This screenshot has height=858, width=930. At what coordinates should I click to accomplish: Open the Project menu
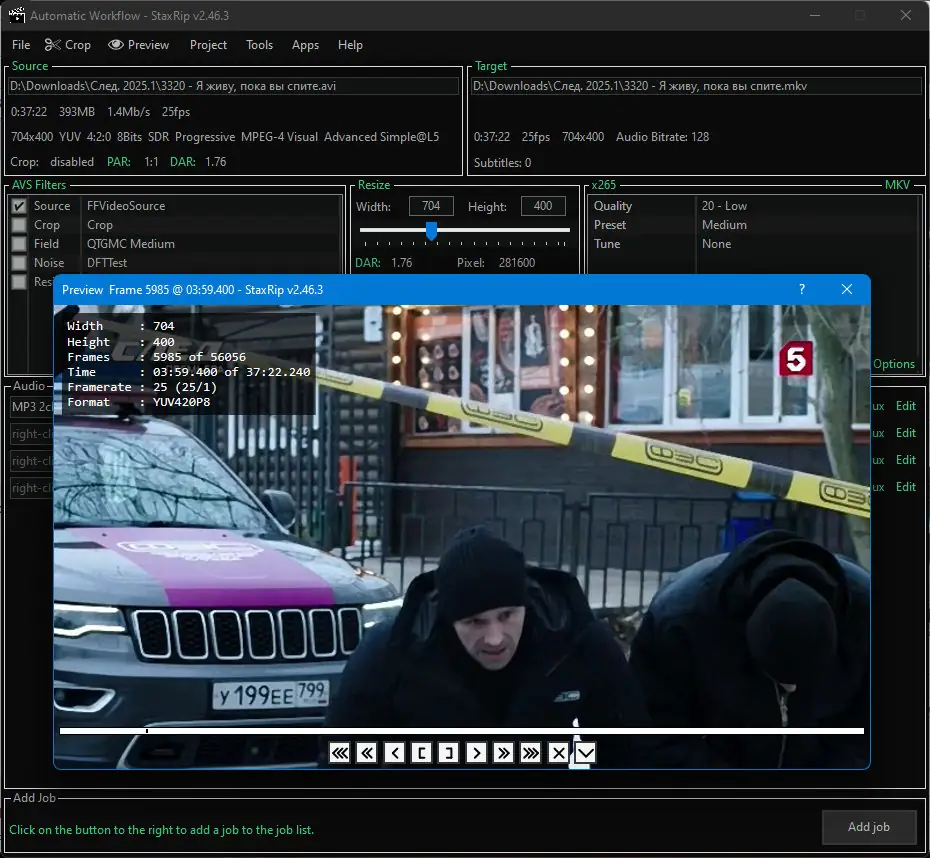[x=208, y=45]
